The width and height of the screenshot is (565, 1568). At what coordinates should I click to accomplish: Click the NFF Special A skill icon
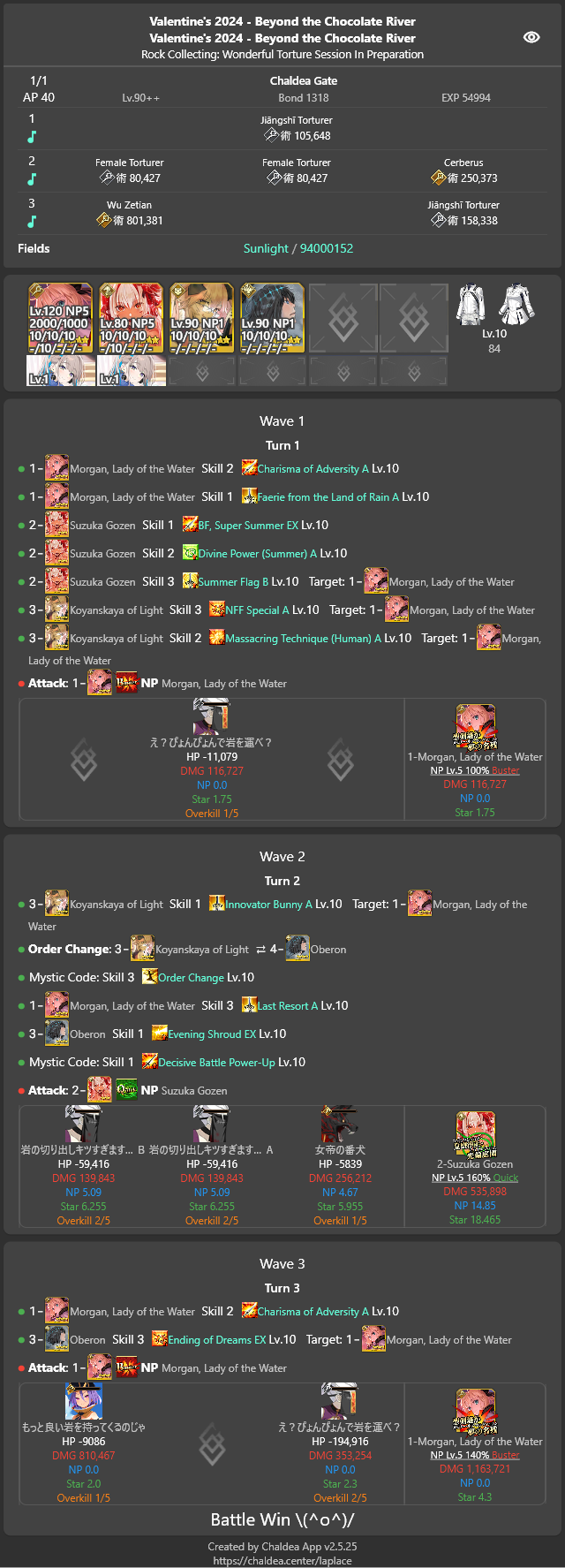point(217,610)
